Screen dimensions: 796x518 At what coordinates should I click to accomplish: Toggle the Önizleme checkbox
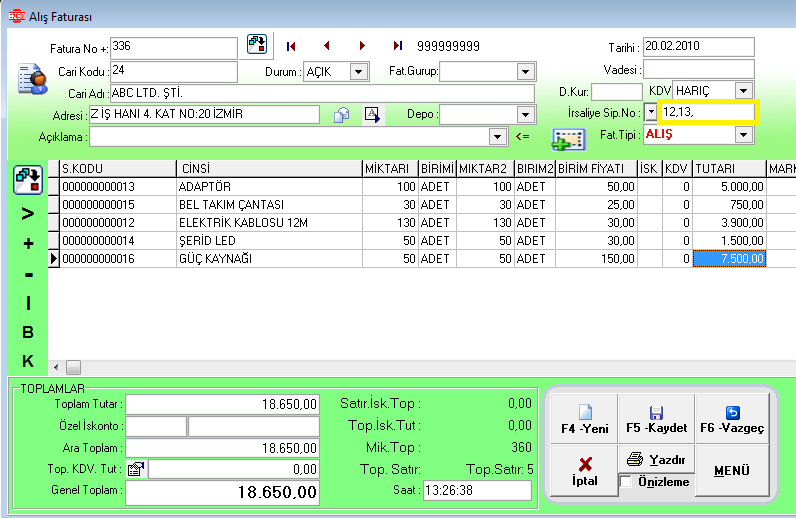(x=625, y=482)
